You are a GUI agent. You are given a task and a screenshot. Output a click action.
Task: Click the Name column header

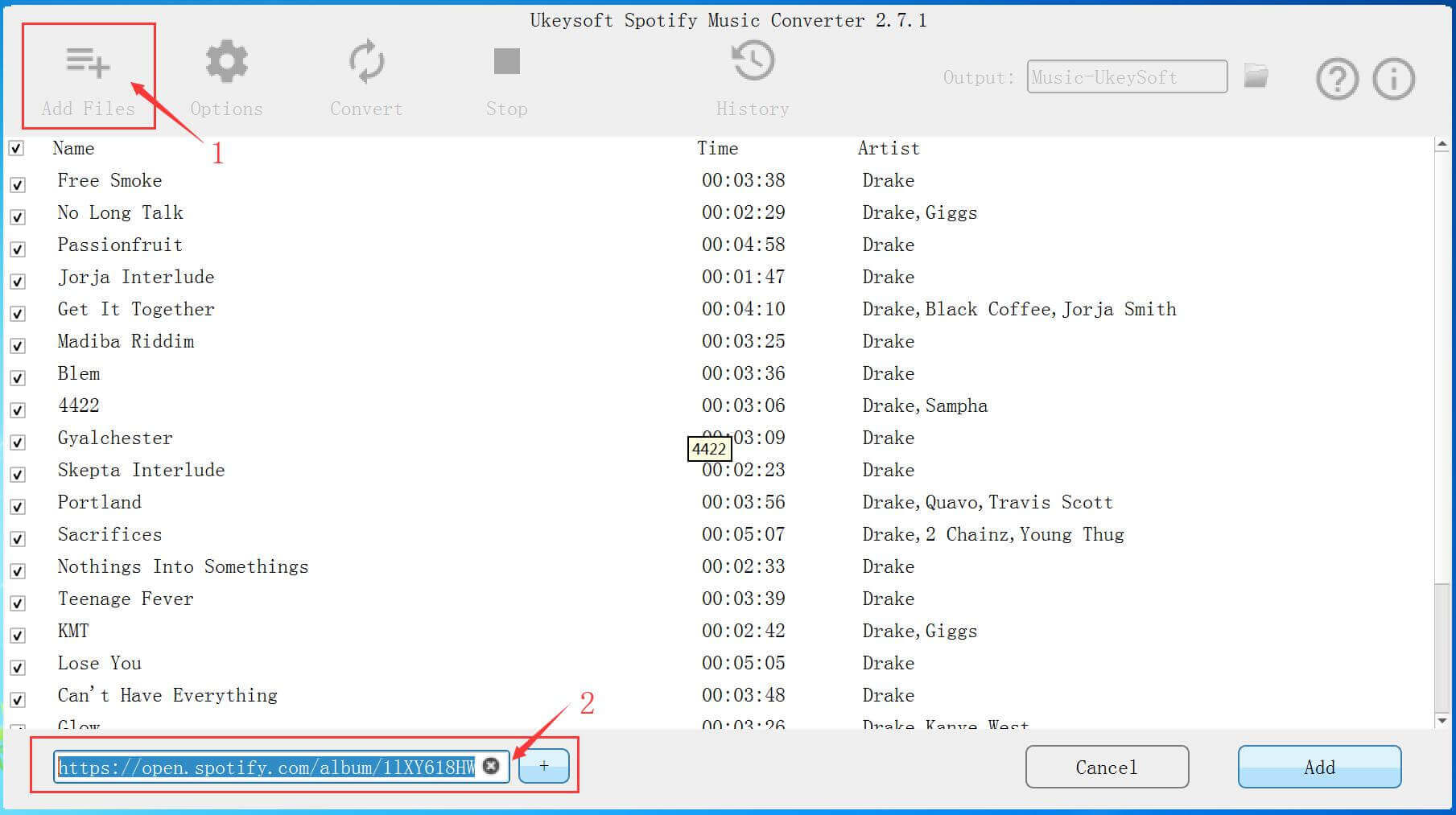point(73,148)
